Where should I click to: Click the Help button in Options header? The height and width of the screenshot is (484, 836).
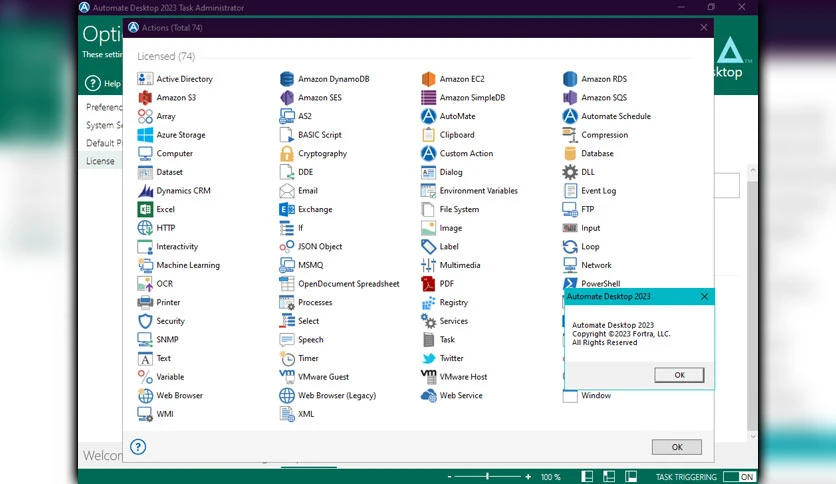point(103,83)
